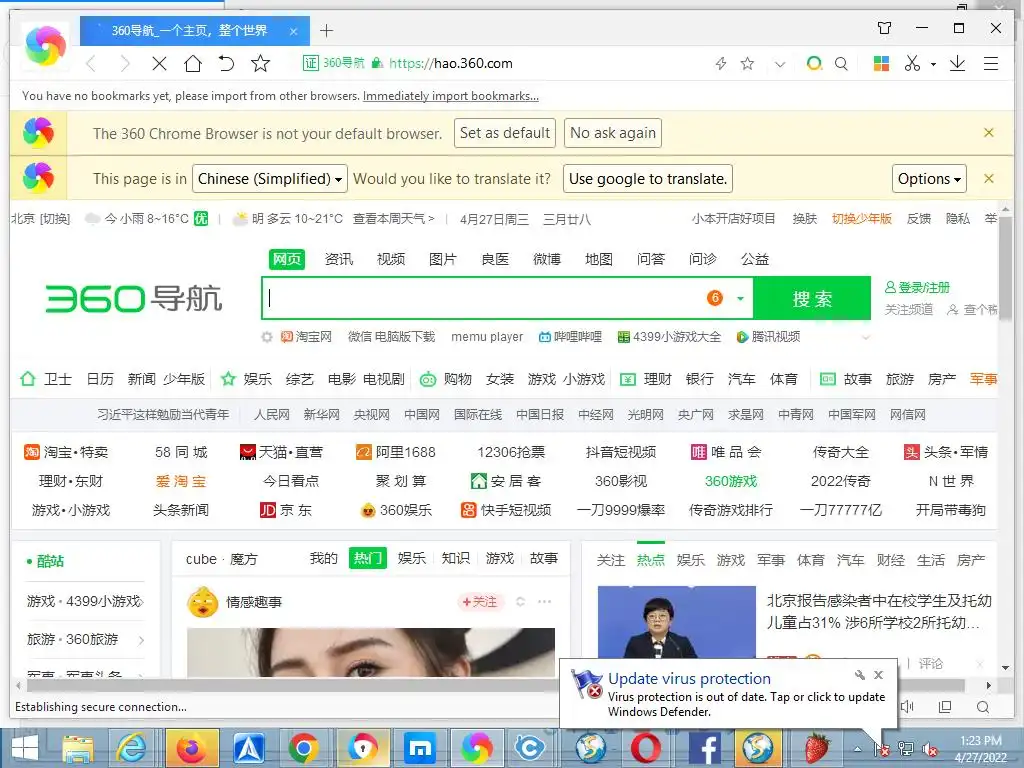Go to the browser home page
This screenshot has height=768, width=1024.
(x=193, y=63)
